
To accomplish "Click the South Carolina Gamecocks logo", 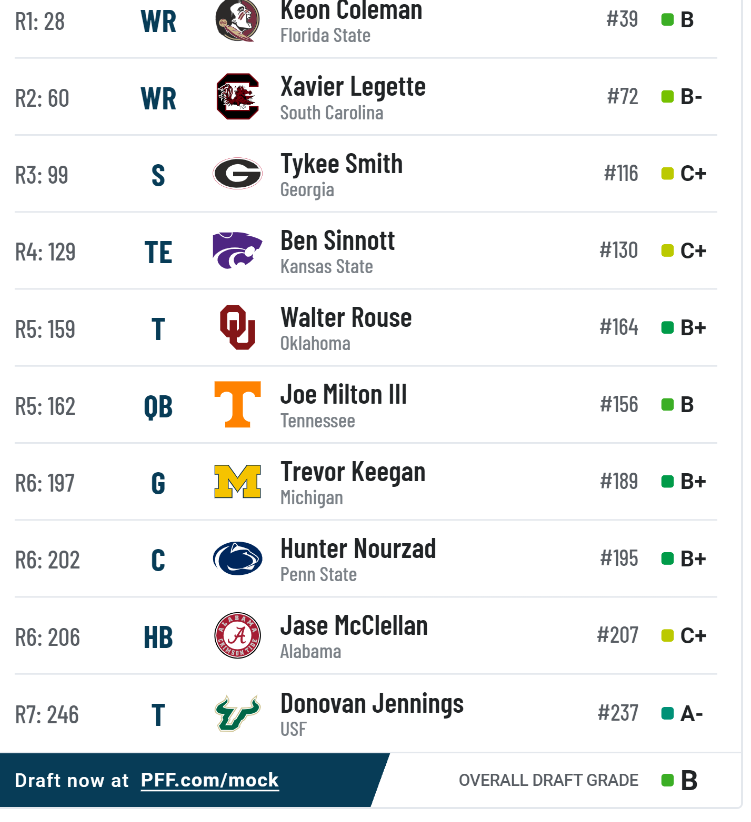I will [x=237, y=96].
